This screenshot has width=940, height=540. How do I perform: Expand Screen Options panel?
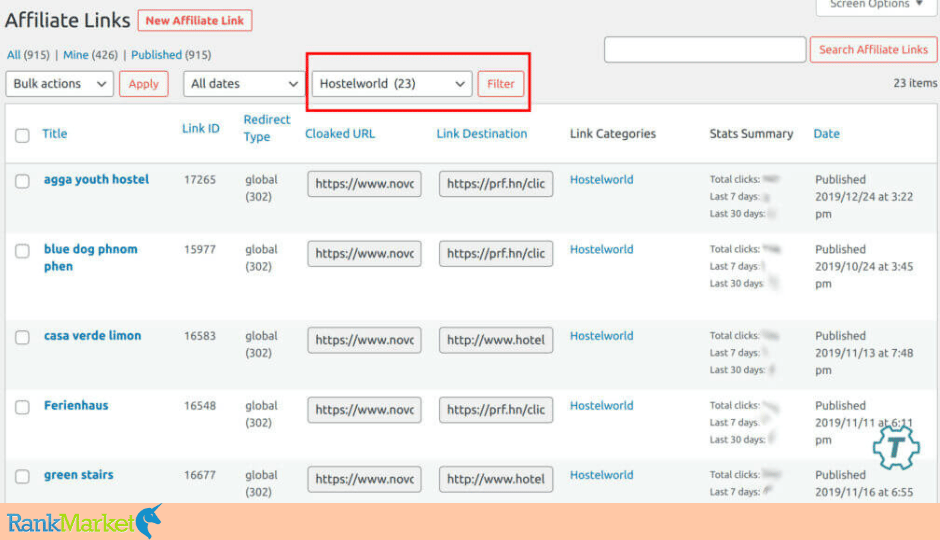(x=876, y=5)
